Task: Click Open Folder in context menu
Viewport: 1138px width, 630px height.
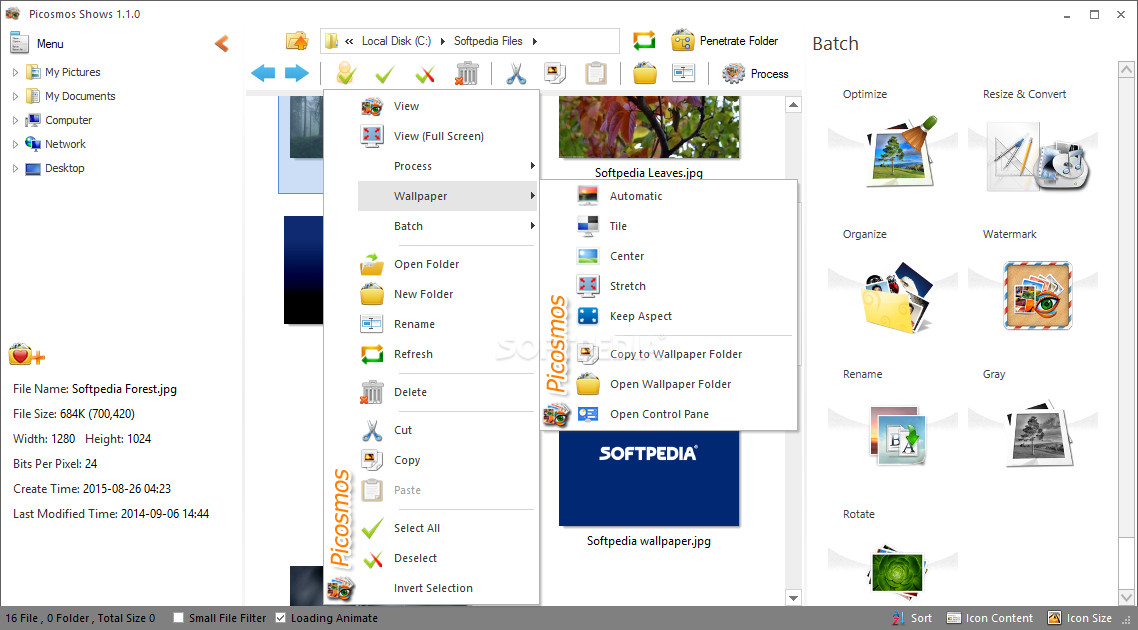Action: (448, 264)
